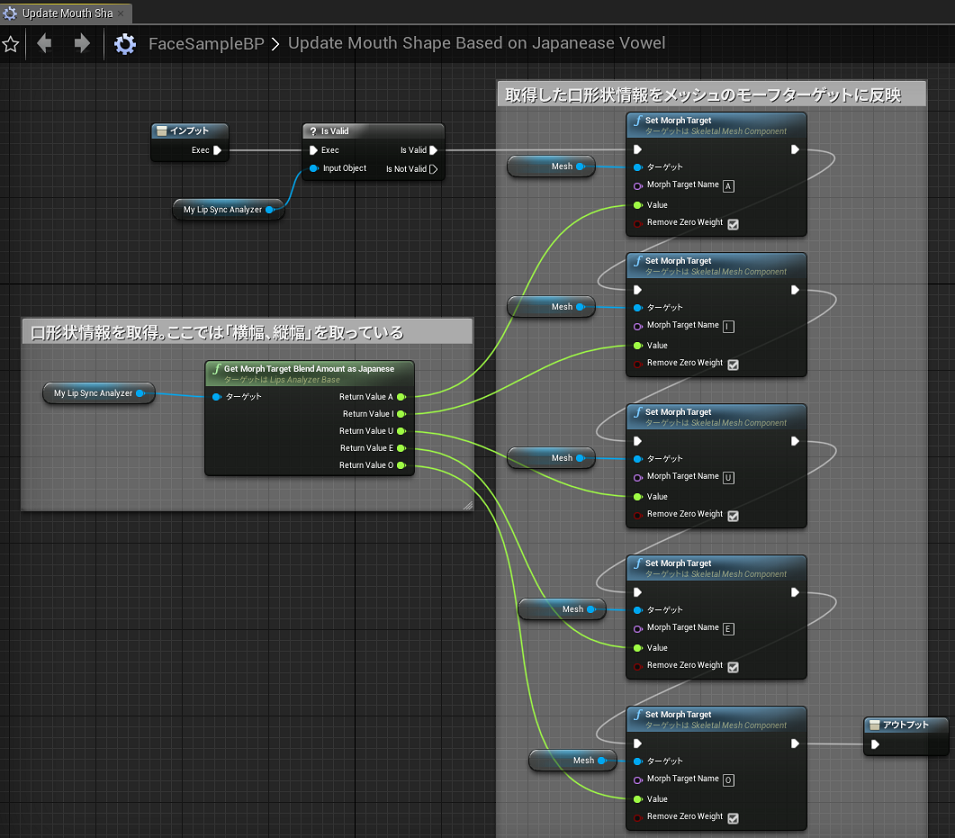Select My Lip Sync Analyzer variable near Is Valid
955x838 pixels.
click(228, 210)
